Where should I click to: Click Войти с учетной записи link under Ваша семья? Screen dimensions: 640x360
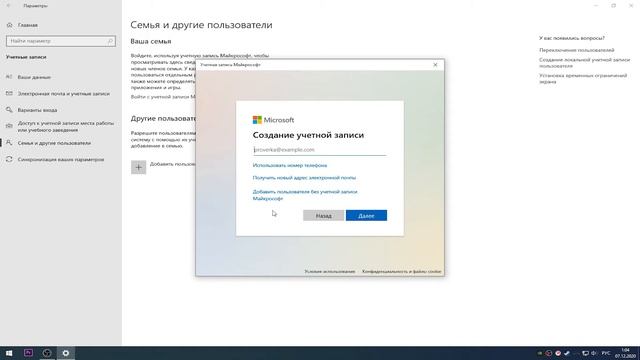coord(163,97)
